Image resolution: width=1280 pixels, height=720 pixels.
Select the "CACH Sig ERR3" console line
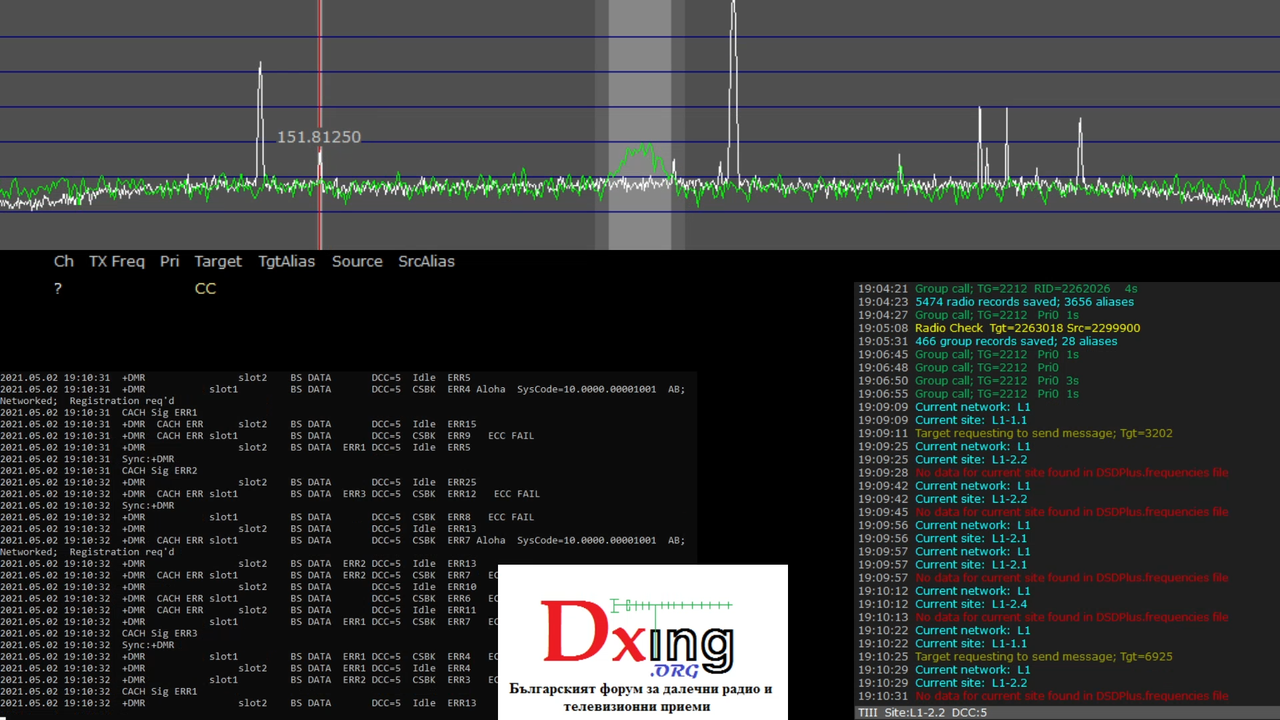[x=99, y=633]
